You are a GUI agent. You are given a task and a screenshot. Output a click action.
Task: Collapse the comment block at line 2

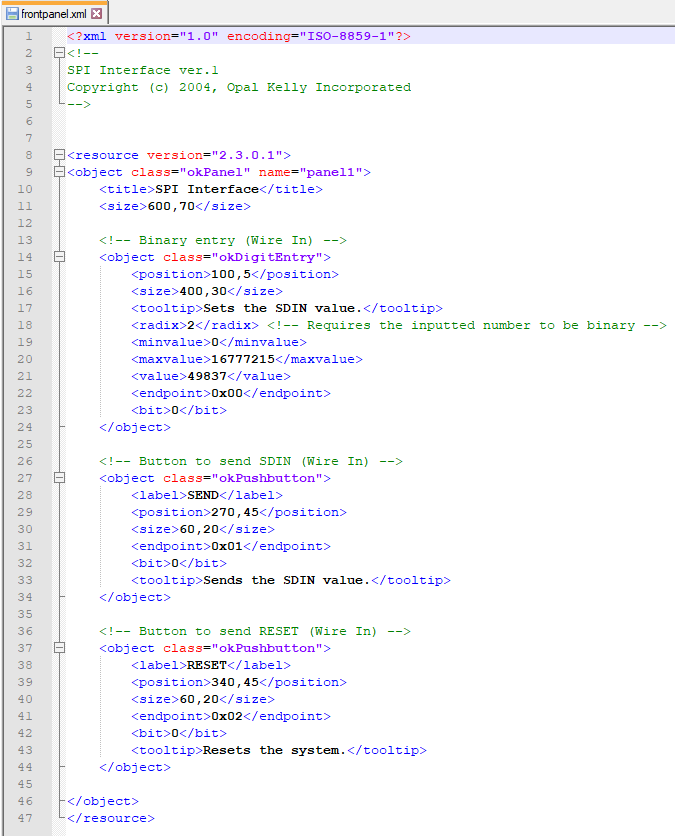[x=59, y=53]
